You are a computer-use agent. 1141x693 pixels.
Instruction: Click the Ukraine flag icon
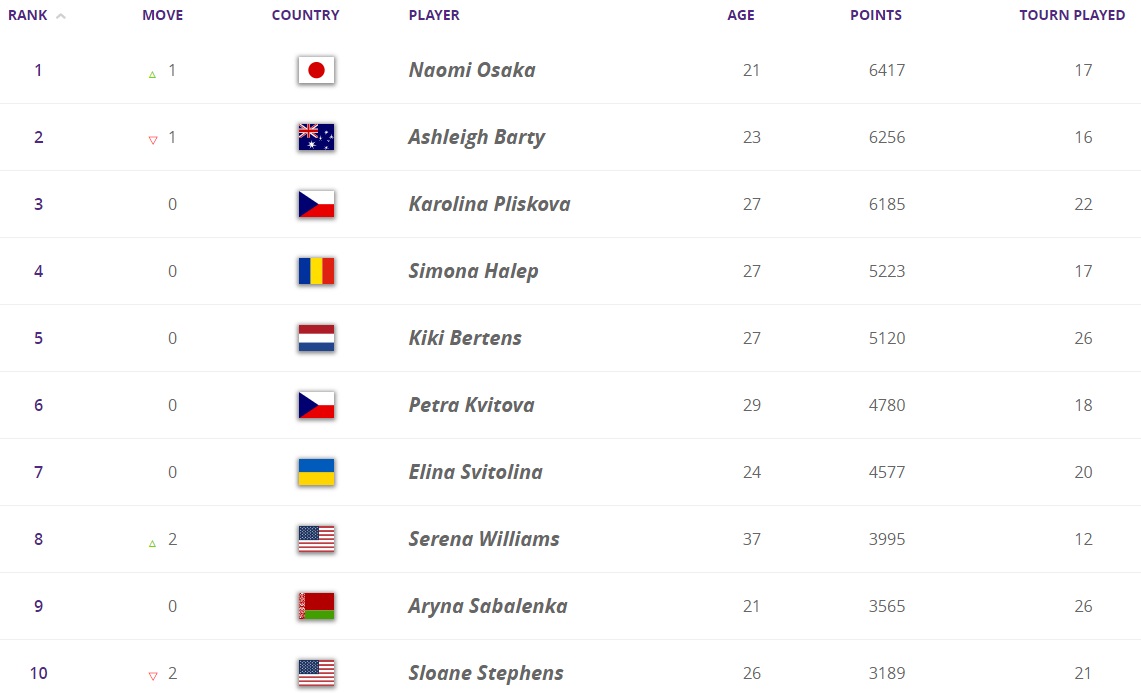316,472
